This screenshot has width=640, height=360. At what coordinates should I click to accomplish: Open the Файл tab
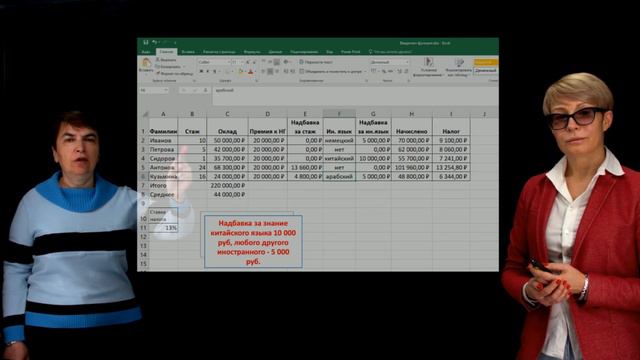click(x=146, y=52)
